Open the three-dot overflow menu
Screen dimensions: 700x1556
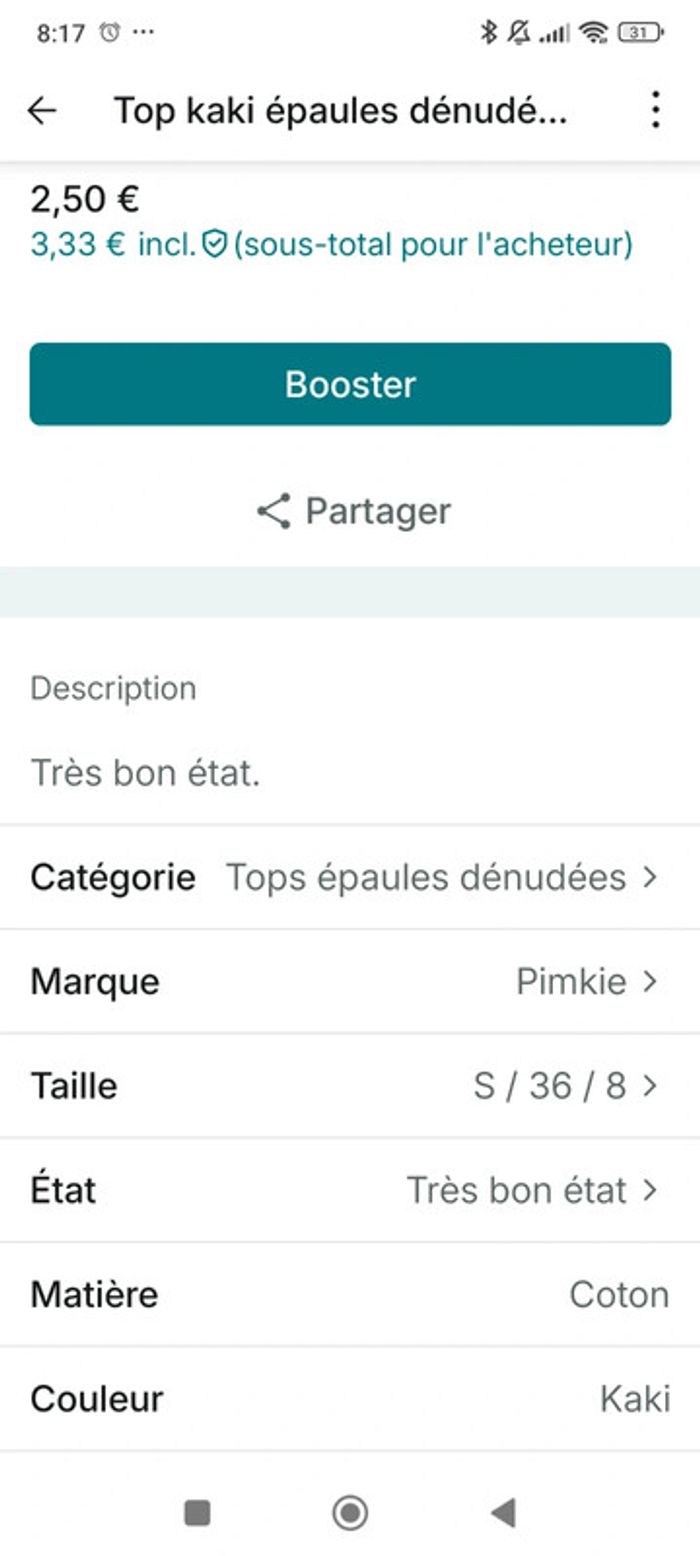[x=655, y=110]
